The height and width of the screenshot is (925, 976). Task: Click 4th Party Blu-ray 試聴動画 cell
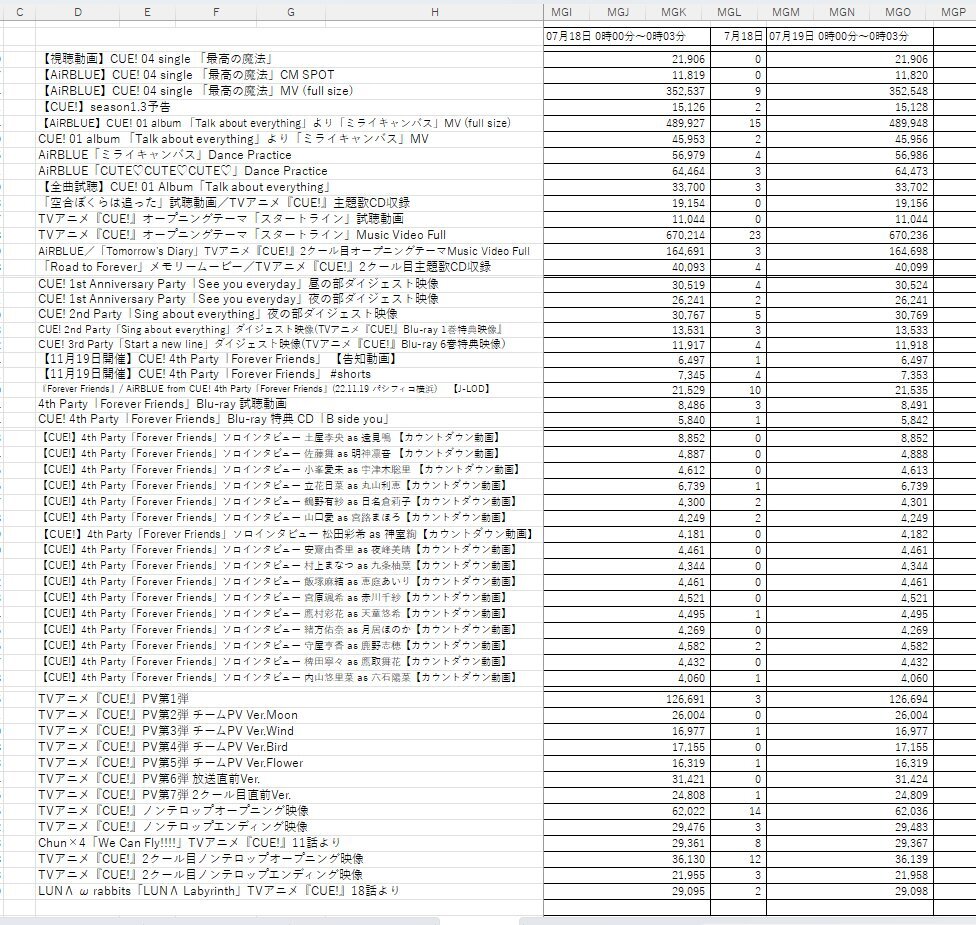162,404
